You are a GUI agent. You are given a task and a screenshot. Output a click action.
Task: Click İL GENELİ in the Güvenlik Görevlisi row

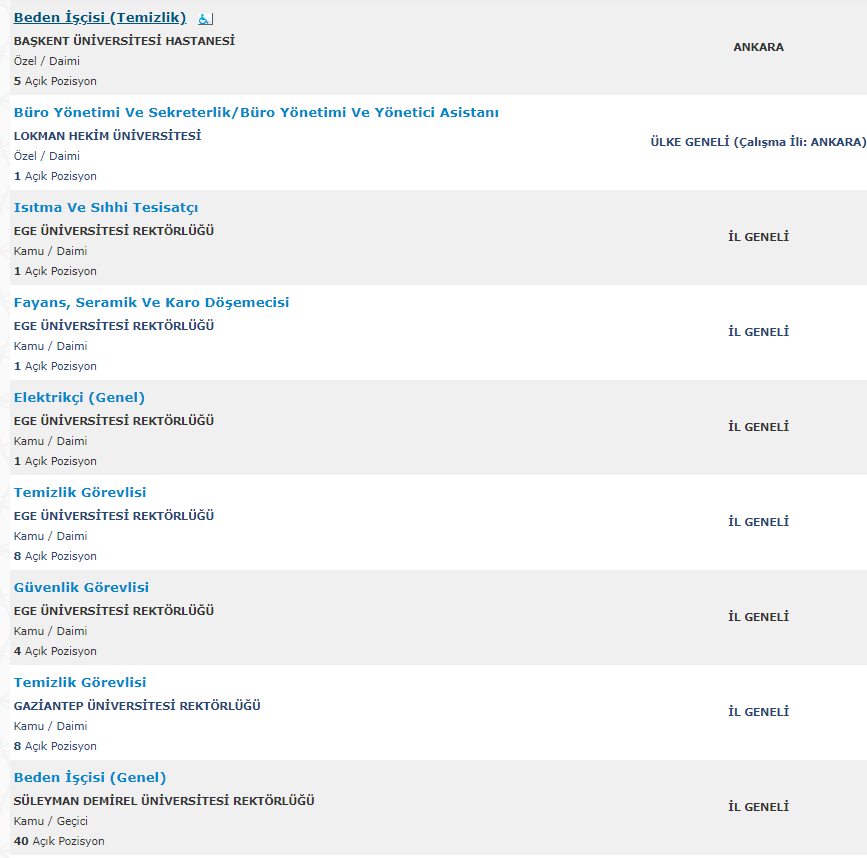click(758, 617)
